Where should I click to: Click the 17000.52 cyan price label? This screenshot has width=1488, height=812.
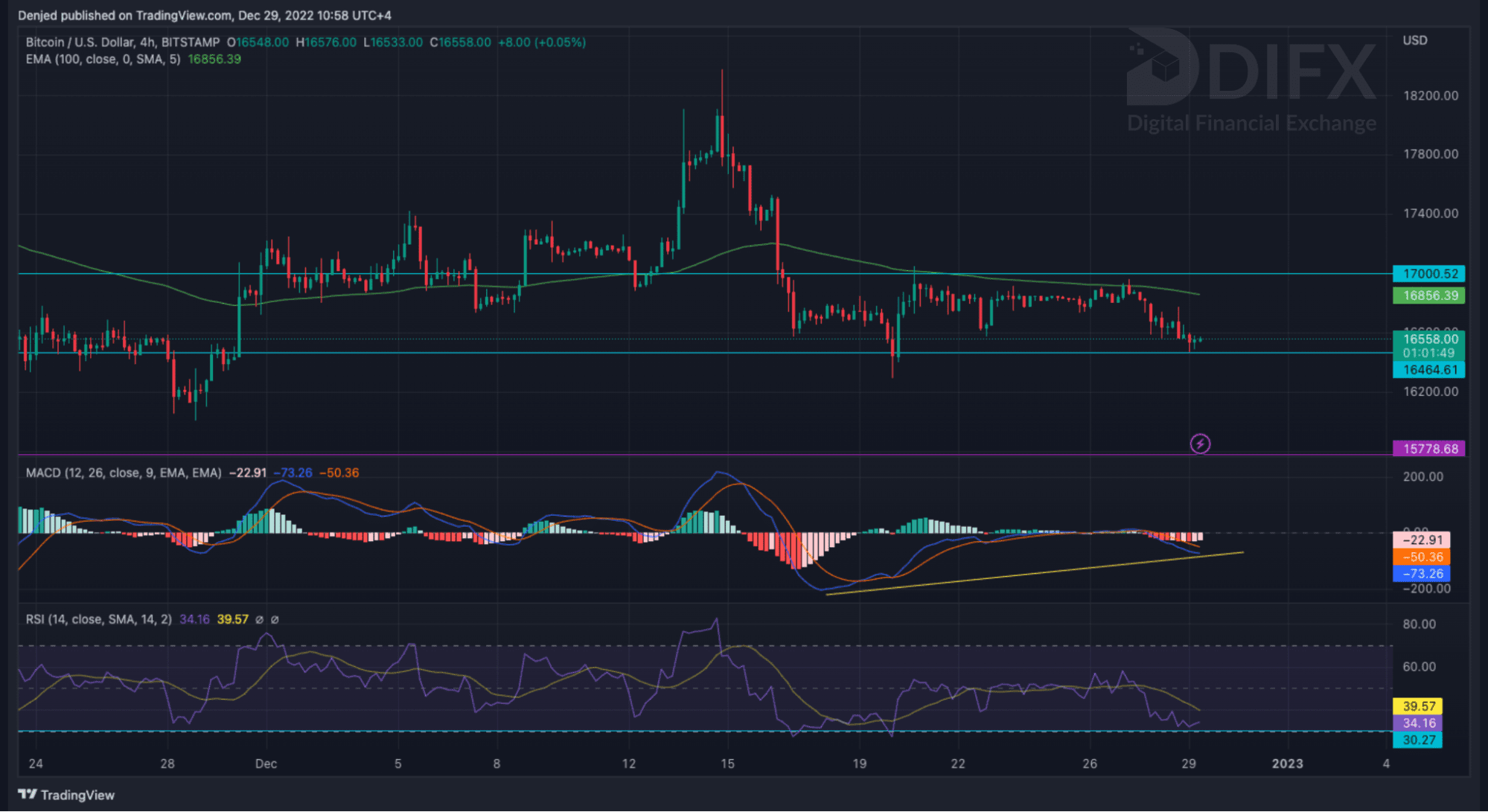point(1428,274)
